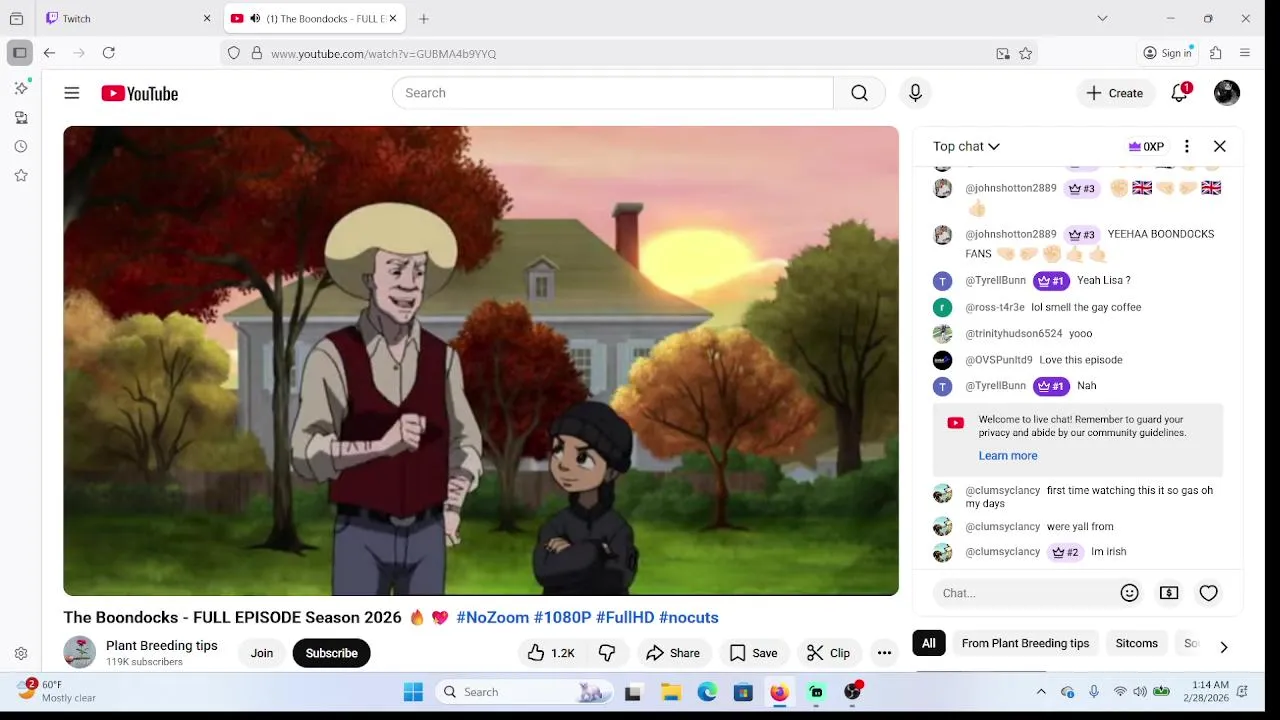Open account avatar menu
This screenshot has width=1280, height=720.
tap(1227, 93)
